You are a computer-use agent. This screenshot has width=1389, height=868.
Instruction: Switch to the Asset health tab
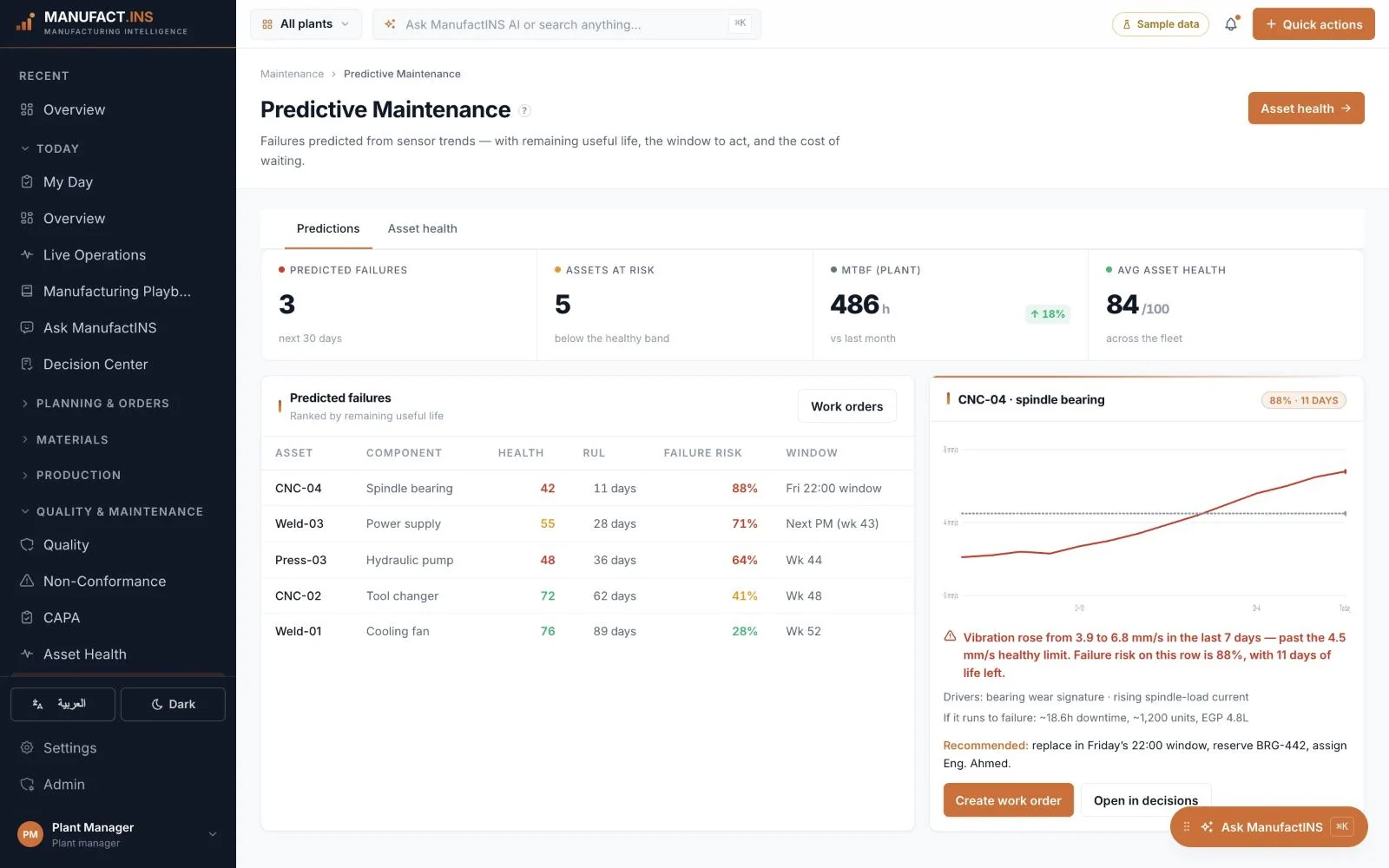[x=422, y=228]
